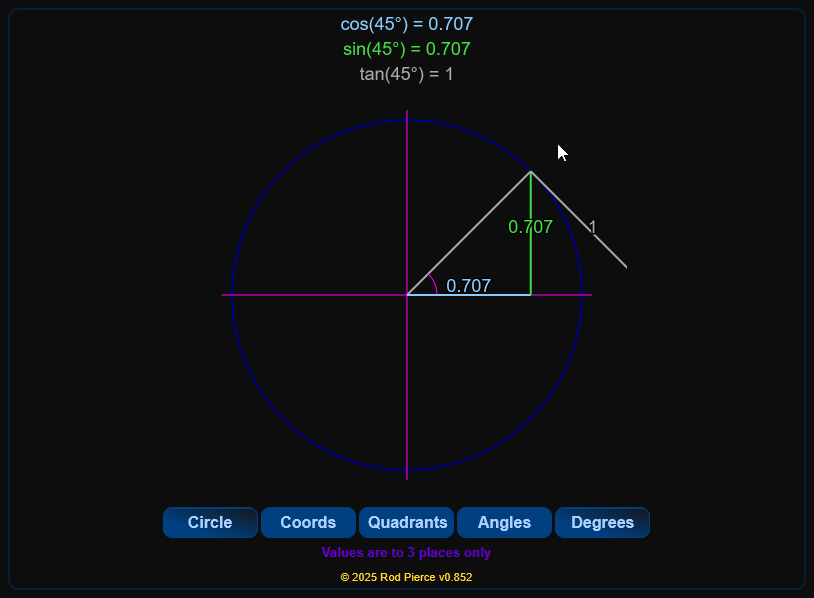Open the Coords view button
Screen dimensions: 814x598
[308, 522]
